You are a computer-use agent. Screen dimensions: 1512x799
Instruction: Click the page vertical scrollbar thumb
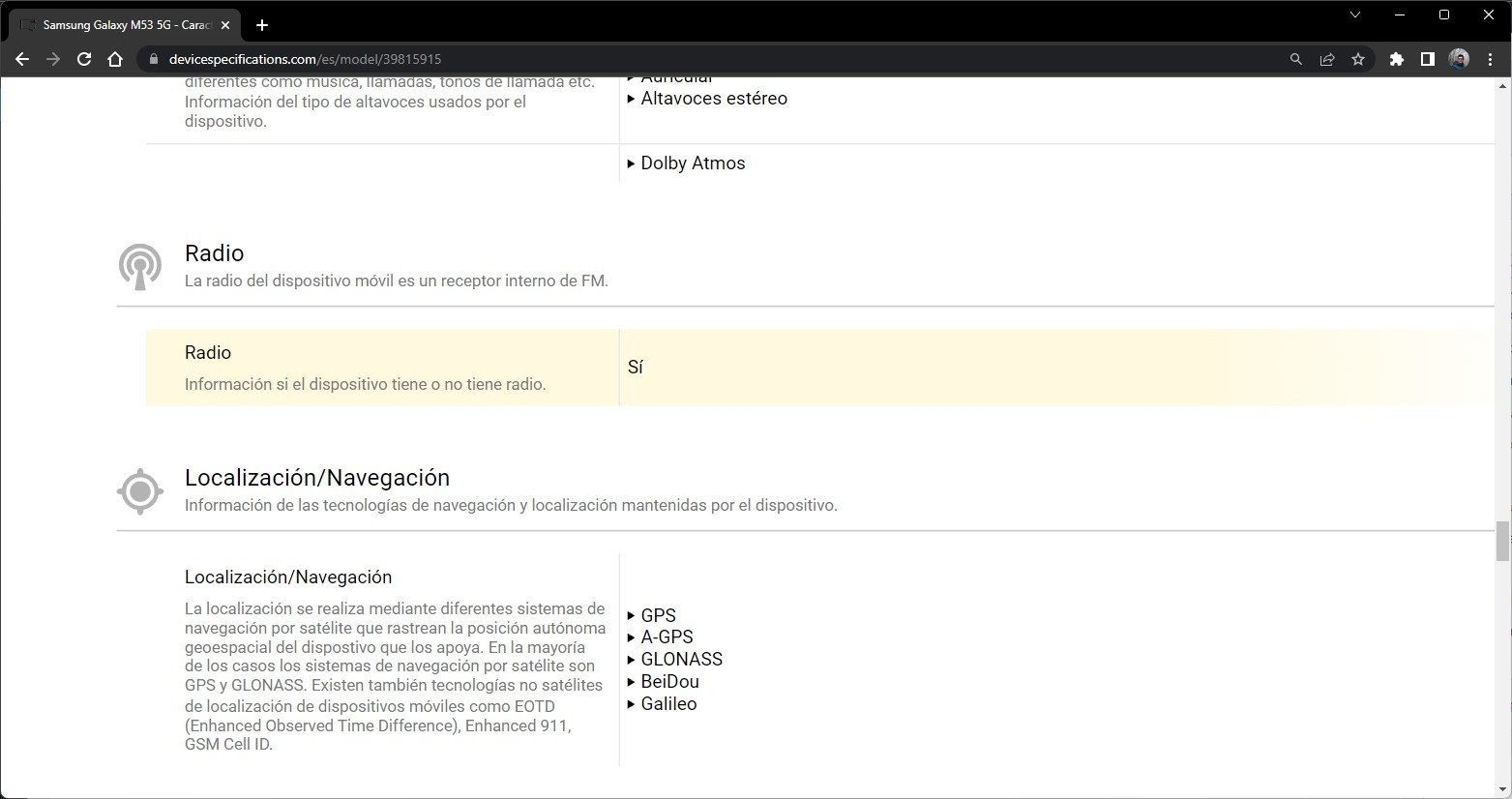tap(1502, 541)
